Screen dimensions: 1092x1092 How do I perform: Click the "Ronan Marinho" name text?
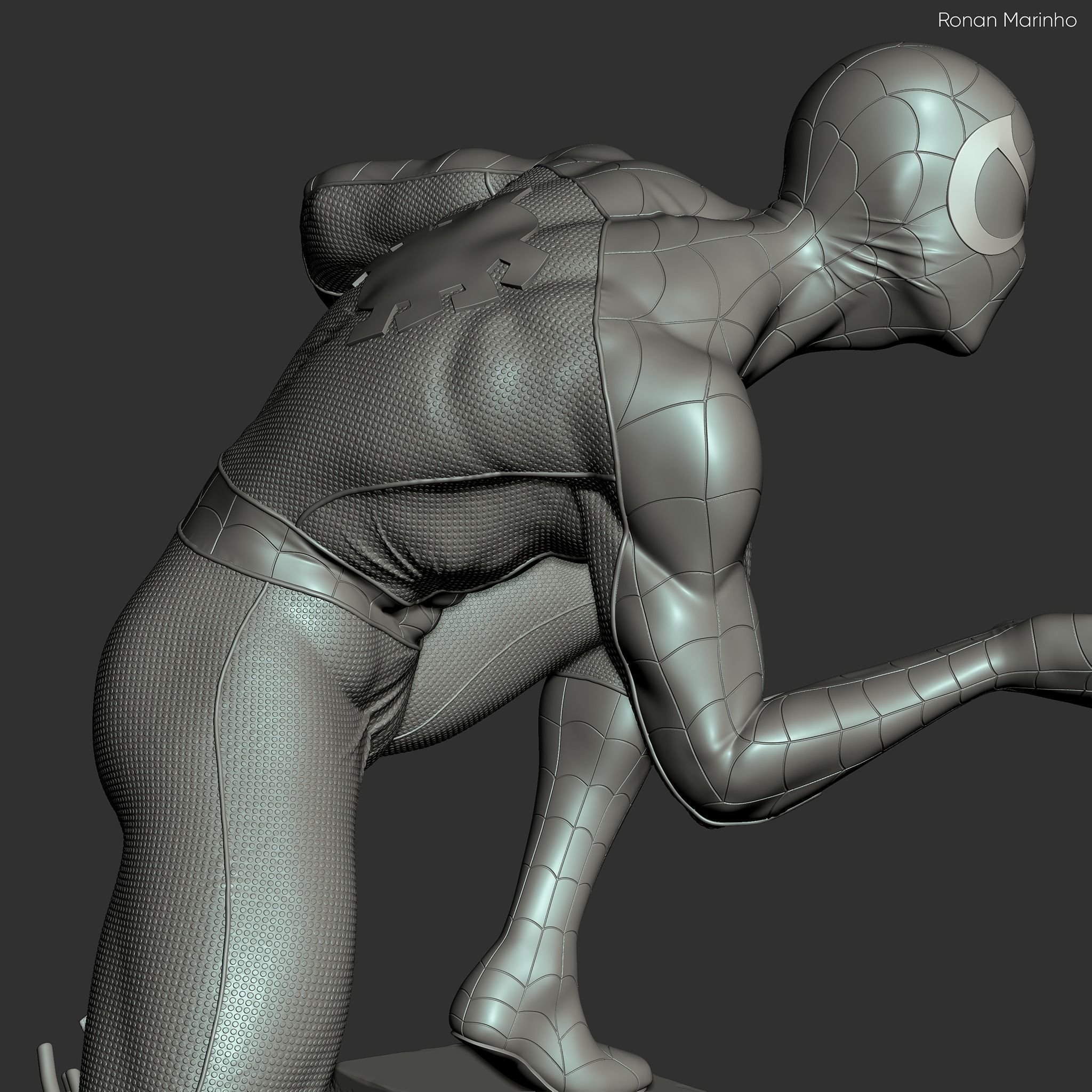(x=1007, y=21)
